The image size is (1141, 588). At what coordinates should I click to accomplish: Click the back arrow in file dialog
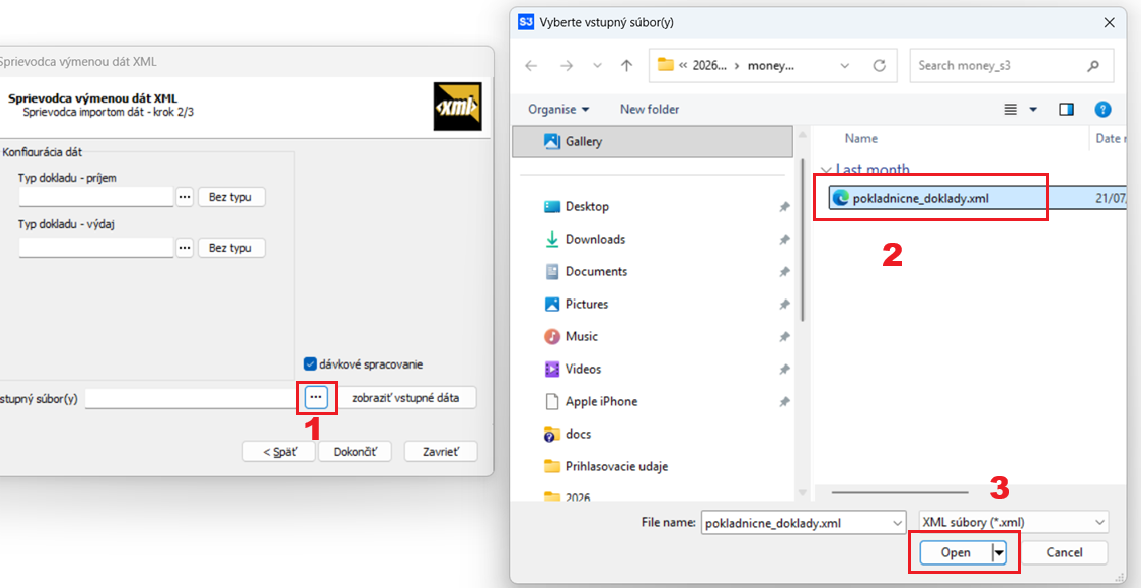[531, 65]
